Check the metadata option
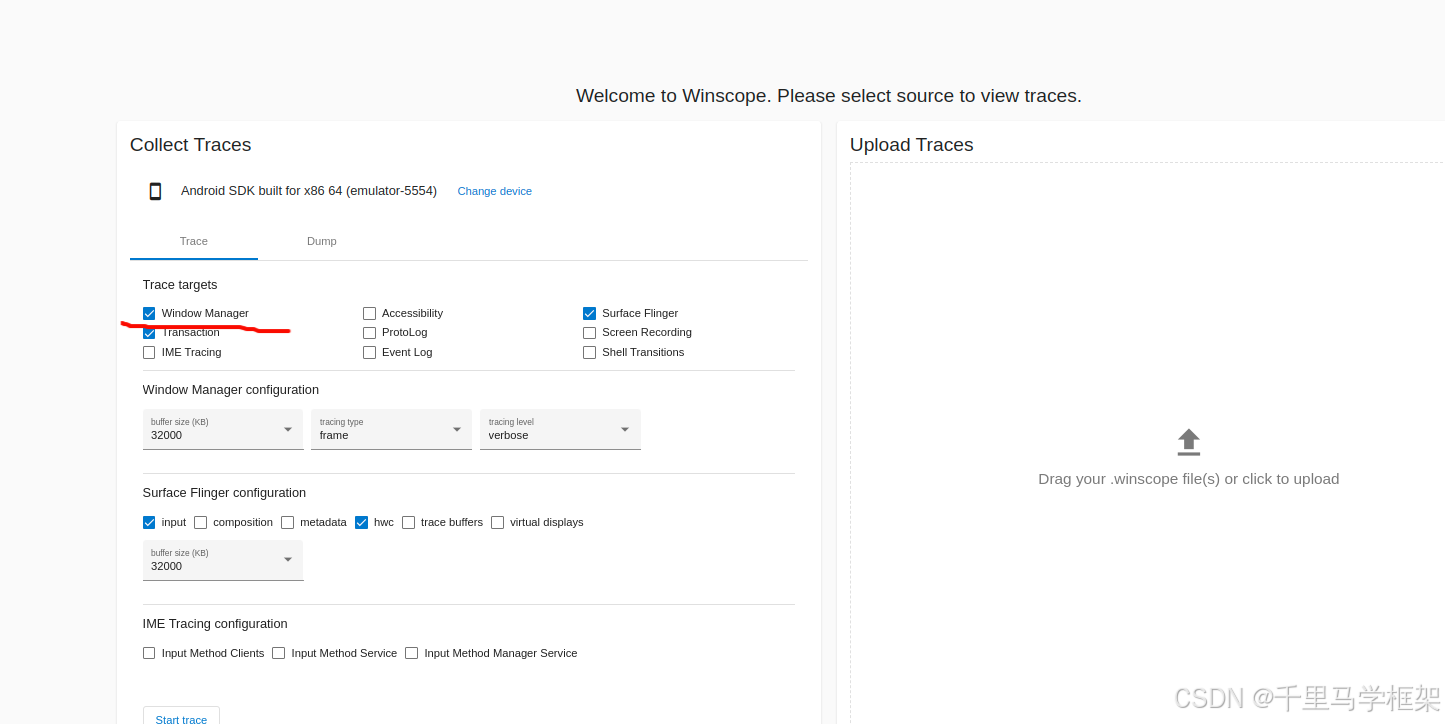The width and height of the screenshot is (1445, 724). tap(288, 522)
